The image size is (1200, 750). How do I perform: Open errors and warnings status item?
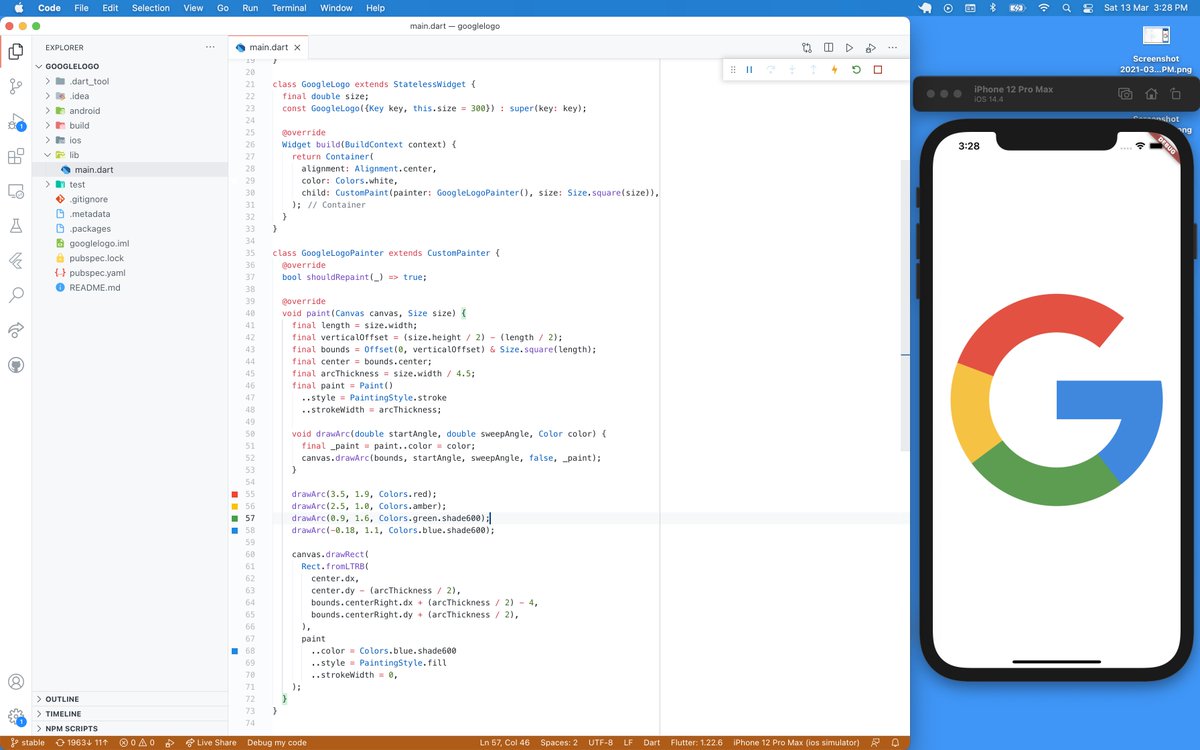click(x=138, y=742)
